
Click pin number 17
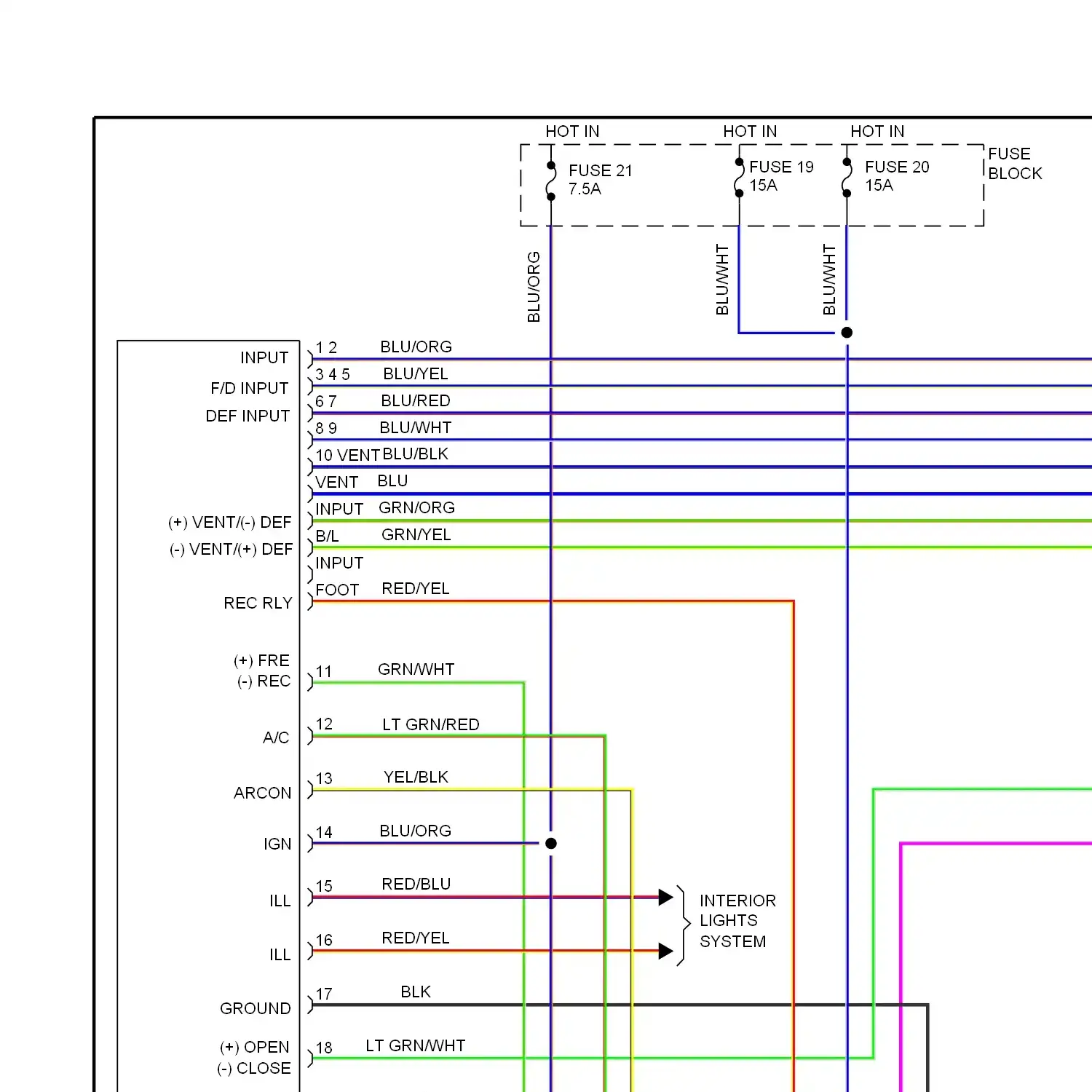pos(324,994)
